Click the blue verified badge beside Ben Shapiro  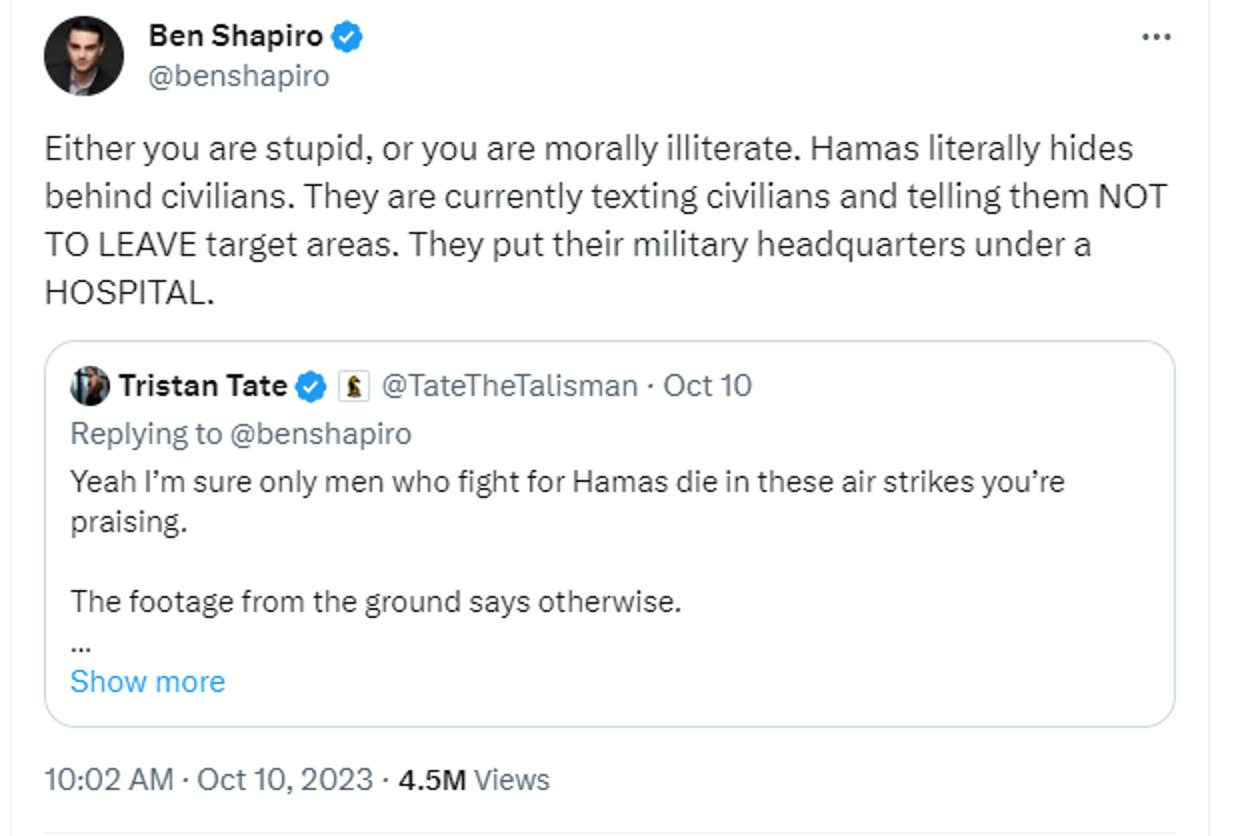[346, 38]
